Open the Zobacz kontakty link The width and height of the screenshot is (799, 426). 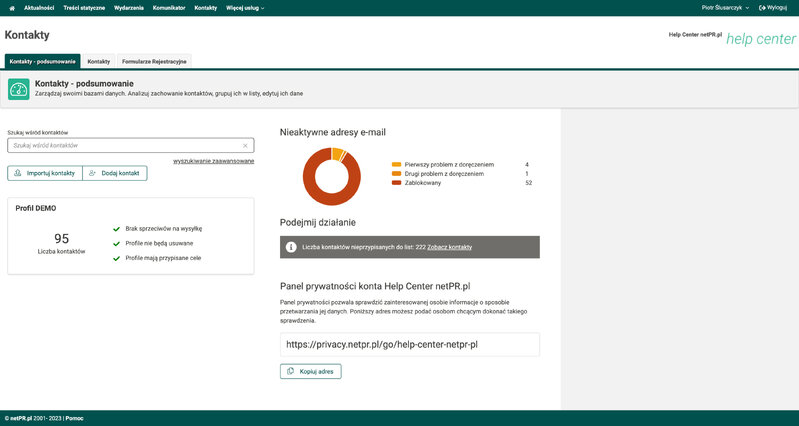[449, 247]
